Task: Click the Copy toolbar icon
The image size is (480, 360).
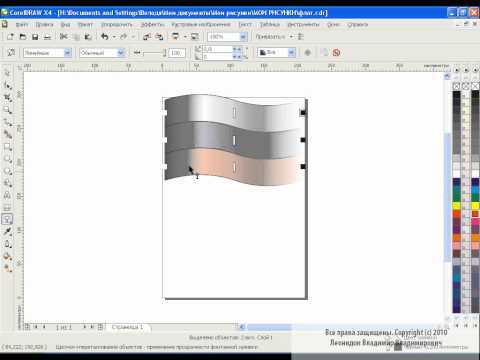Action: pyautogui.click(x=76, y=37)
